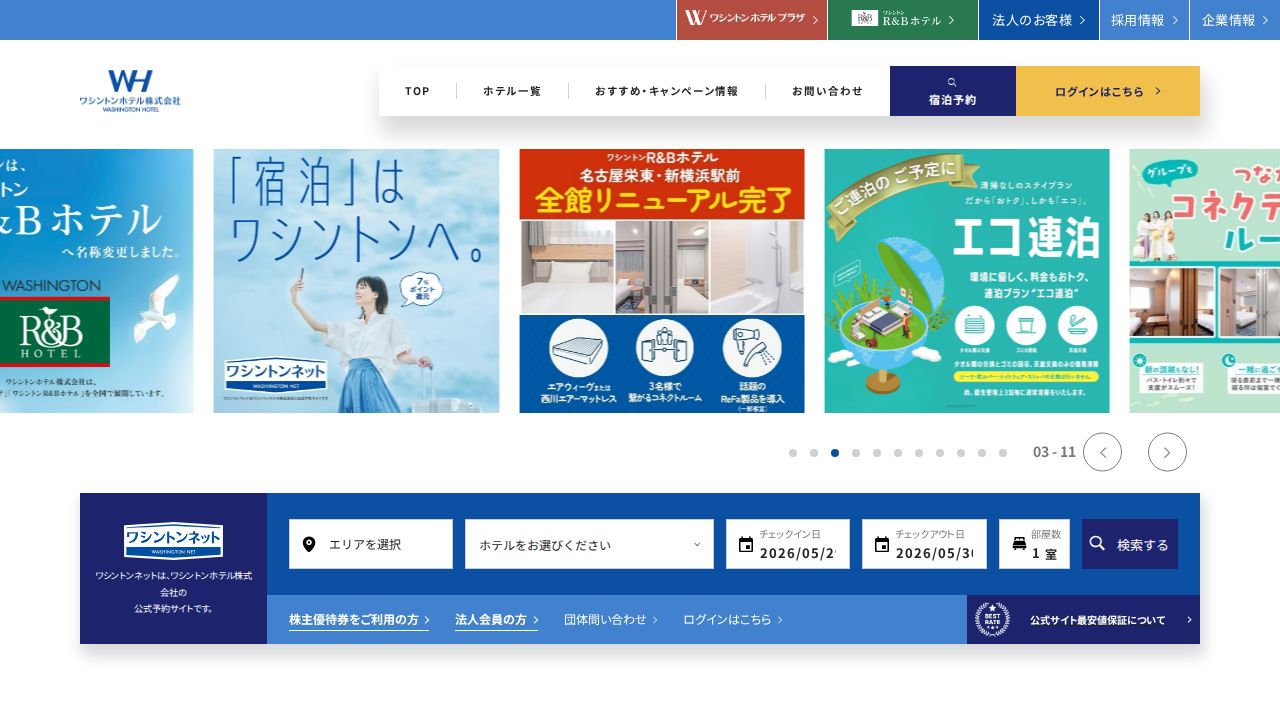
Task: Jump to carousel slide dot 5
Action: pos(877,453)
